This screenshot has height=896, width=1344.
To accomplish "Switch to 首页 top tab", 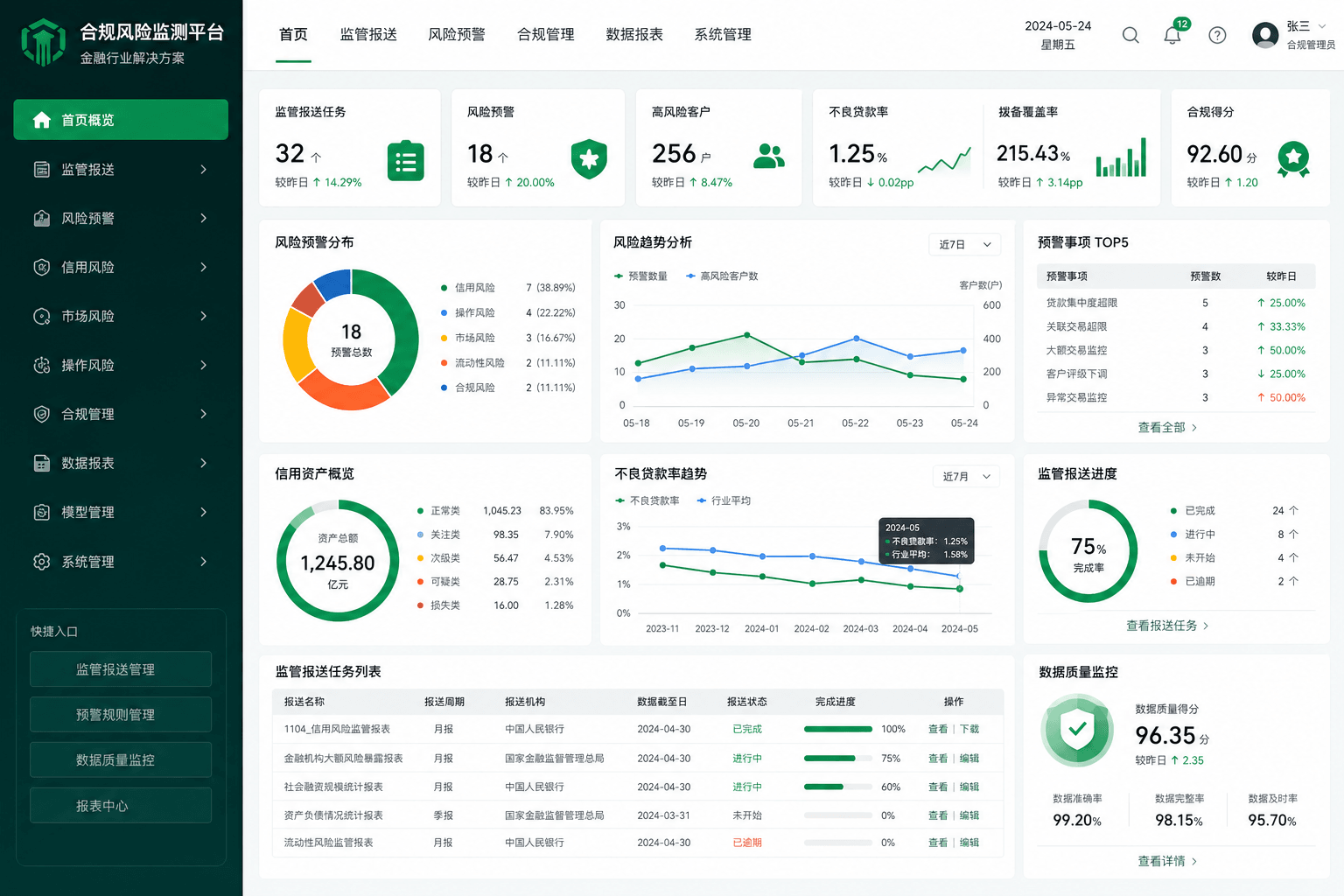I will coord(293,34).
